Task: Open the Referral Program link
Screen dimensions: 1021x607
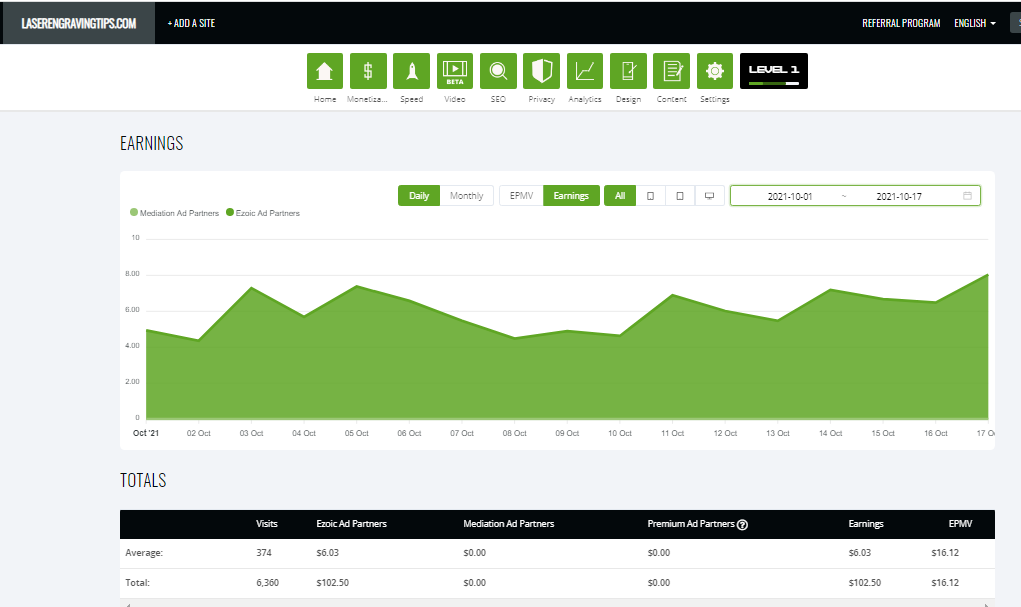Action: (901, 23)
